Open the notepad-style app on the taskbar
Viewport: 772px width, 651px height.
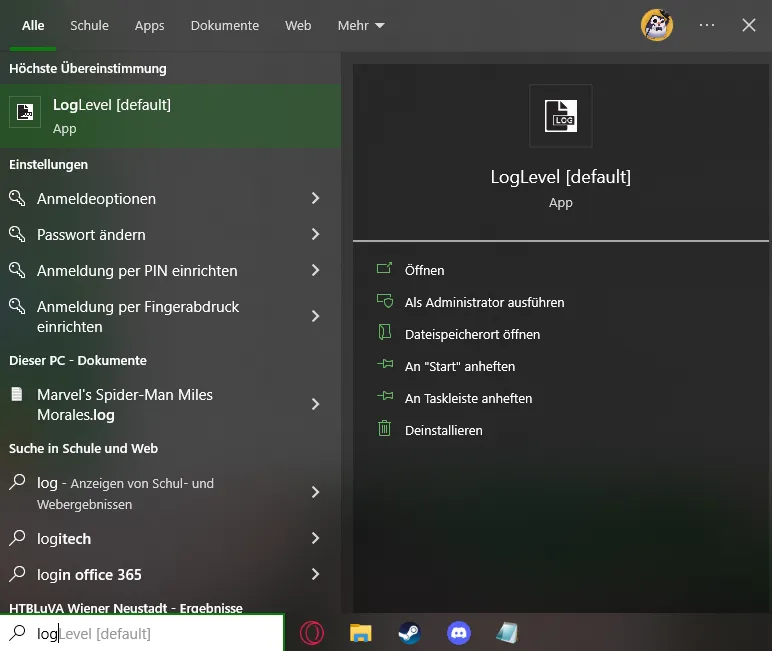tap(508, 633)
